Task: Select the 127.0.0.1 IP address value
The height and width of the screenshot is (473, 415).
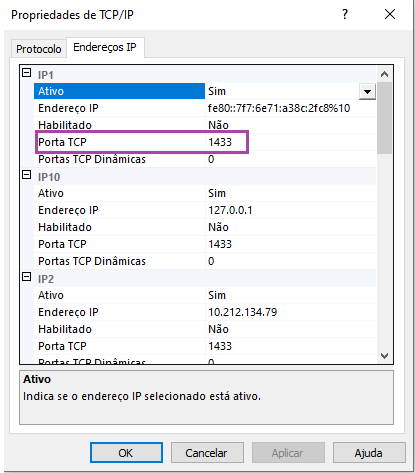Action: pyautogui.click(x=290, y=210)
